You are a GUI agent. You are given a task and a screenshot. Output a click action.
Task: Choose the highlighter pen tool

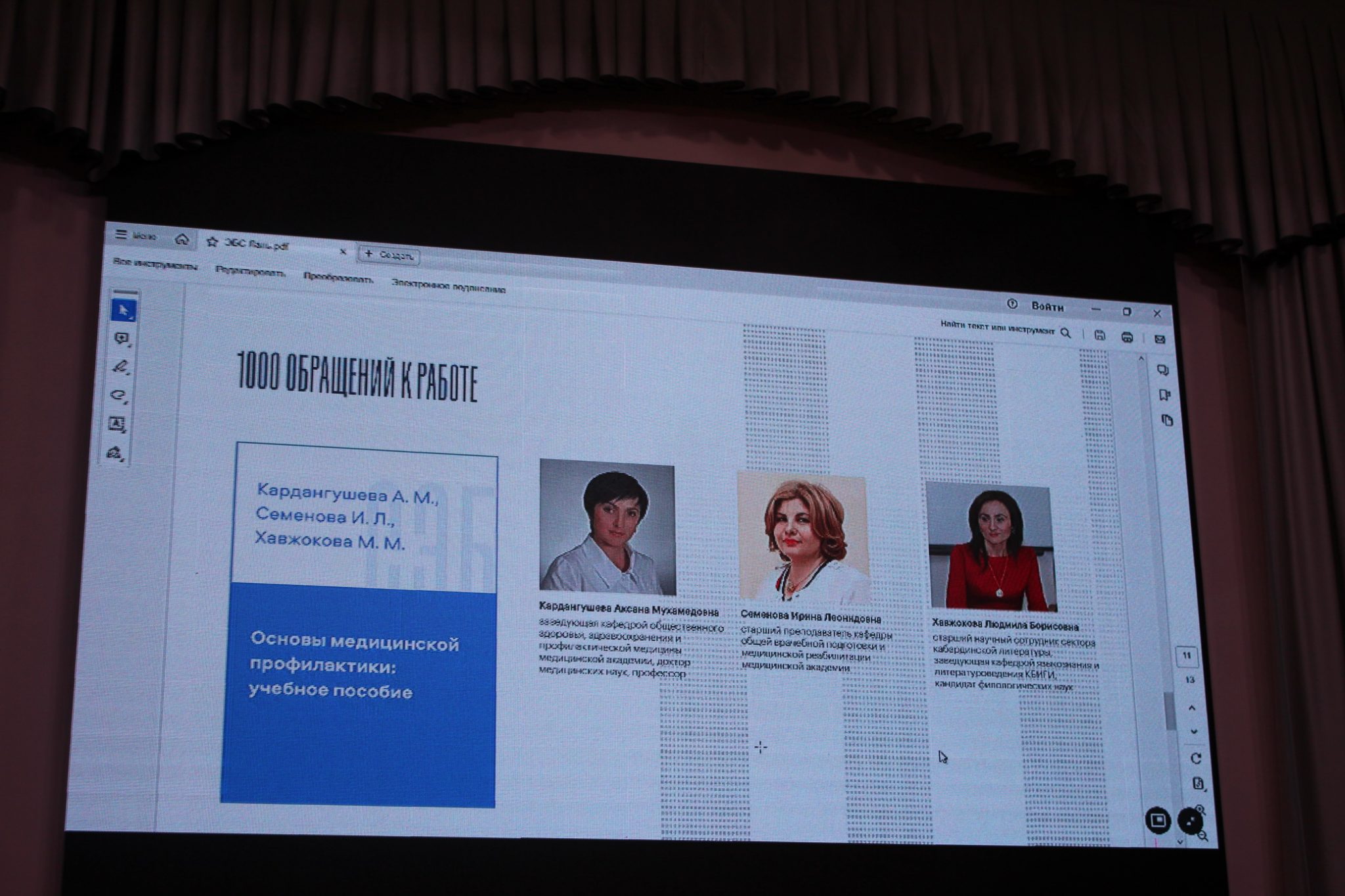coord(120,367)
